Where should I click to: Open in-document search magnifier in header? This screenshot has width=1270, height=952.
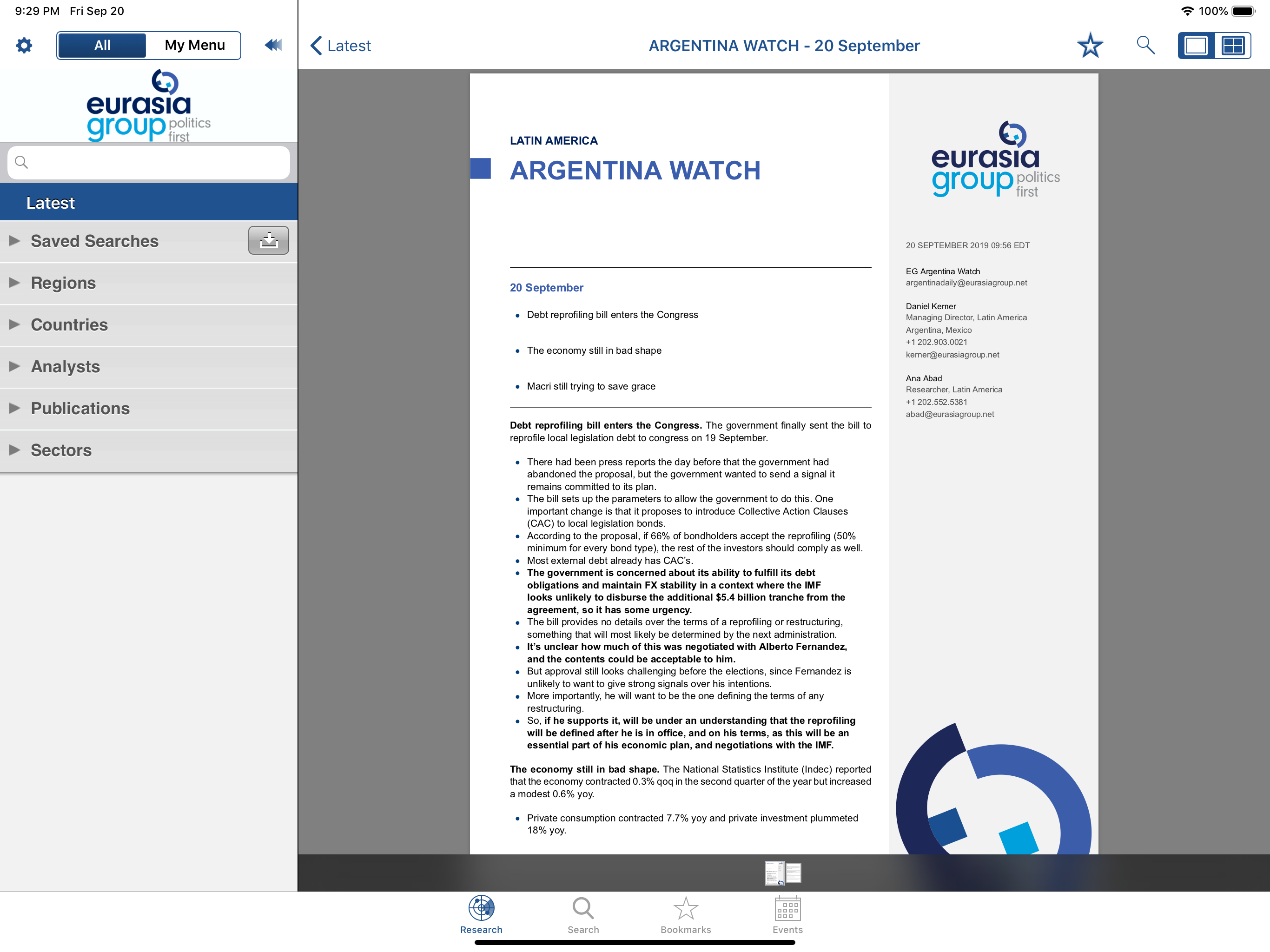[1145, 45]
